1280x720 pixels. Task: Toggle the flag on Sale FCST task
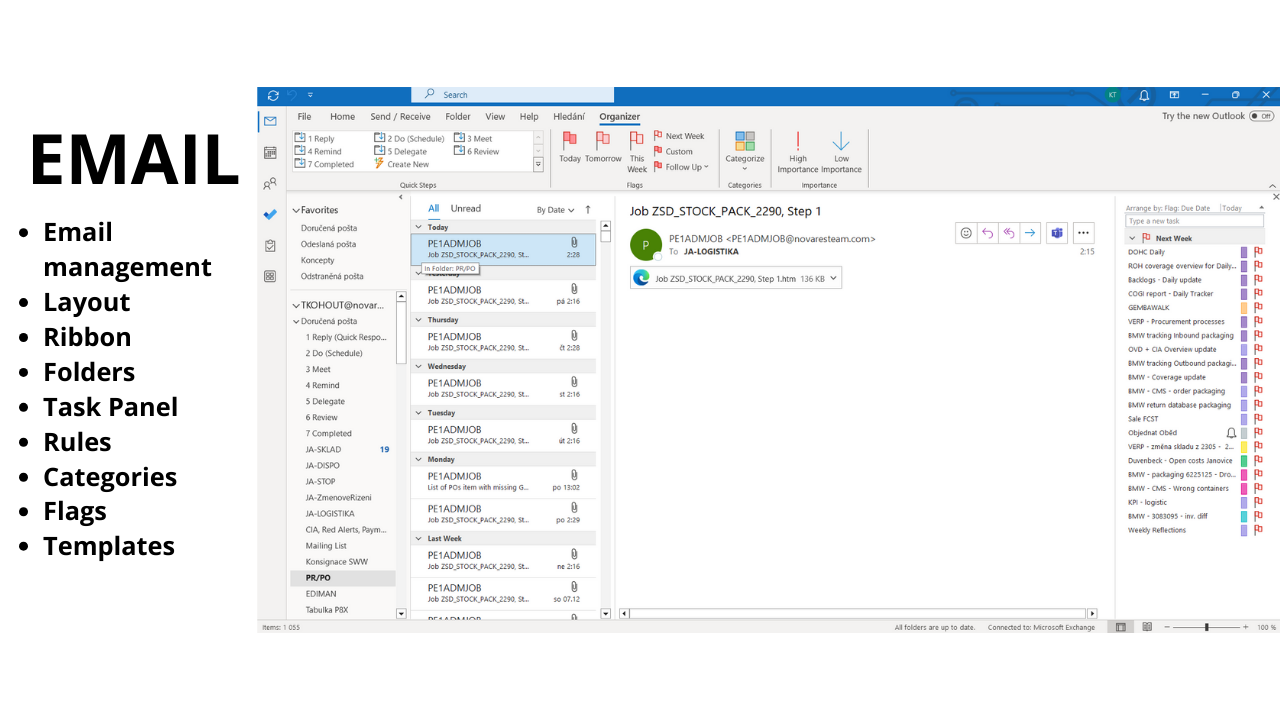[1258, 419]
